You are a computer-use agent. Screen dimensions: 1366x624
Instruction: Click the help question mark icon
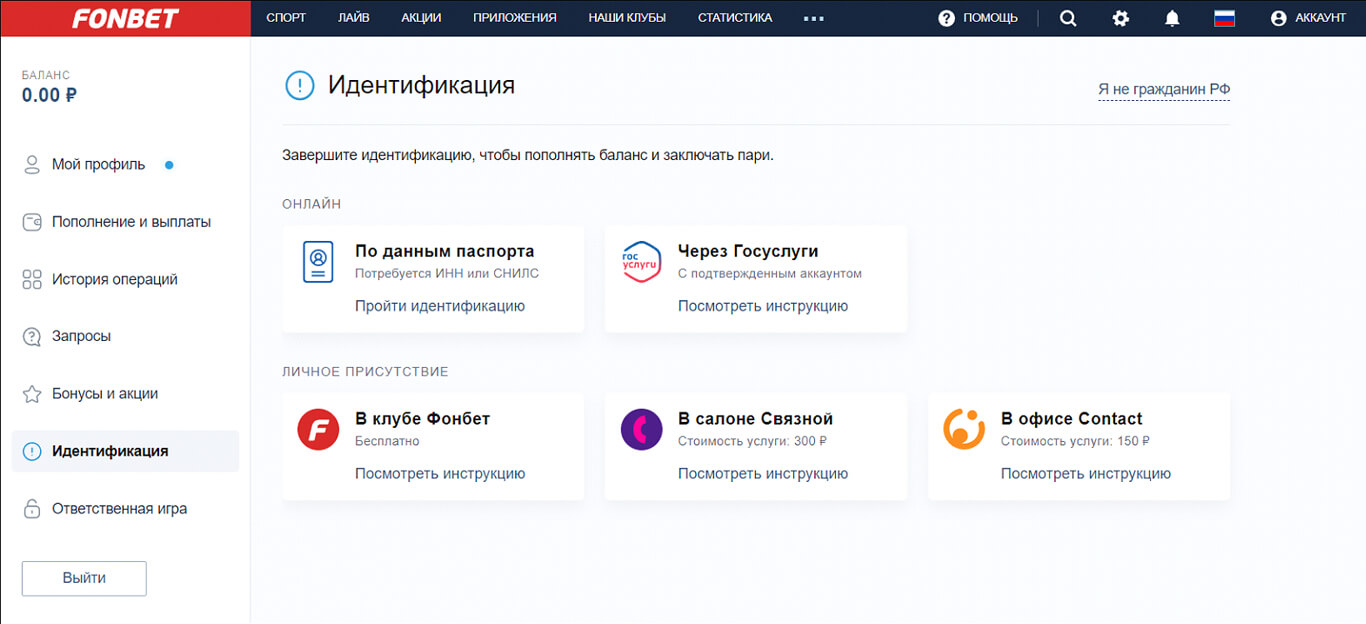947,18
